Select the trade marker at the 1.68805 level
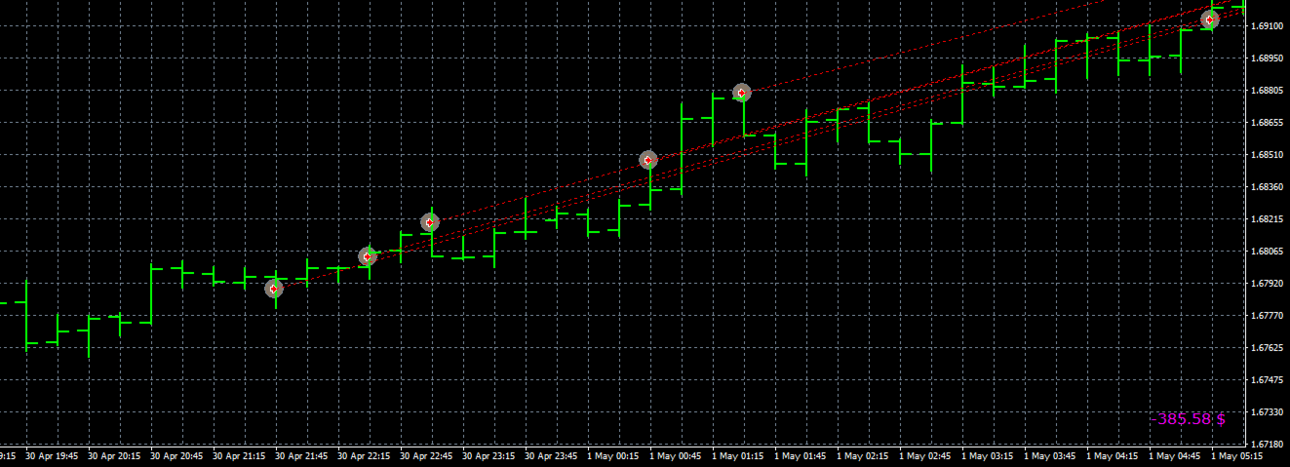This screenshot has width=1290, height=467. pos(742,92)
